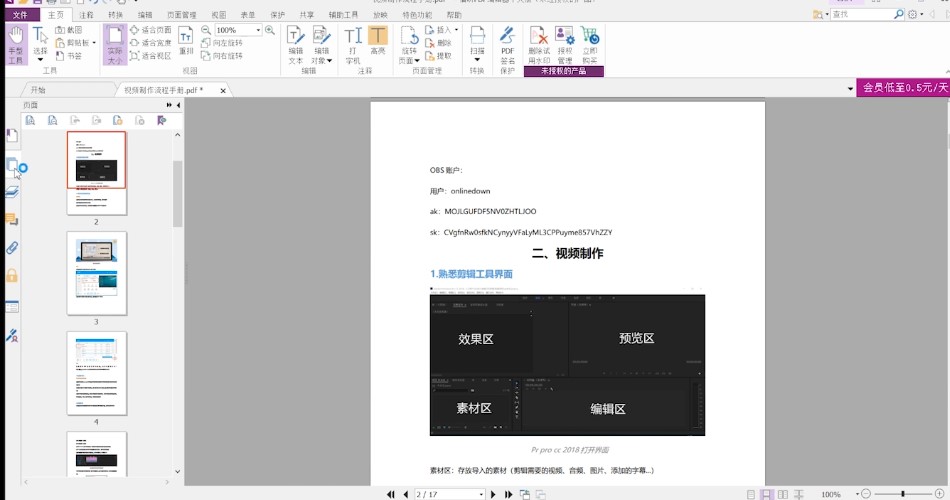The width and height of the screenshot is (950, 500).
Task: Click the Highlight (高亮) tool
Action: 377,45
